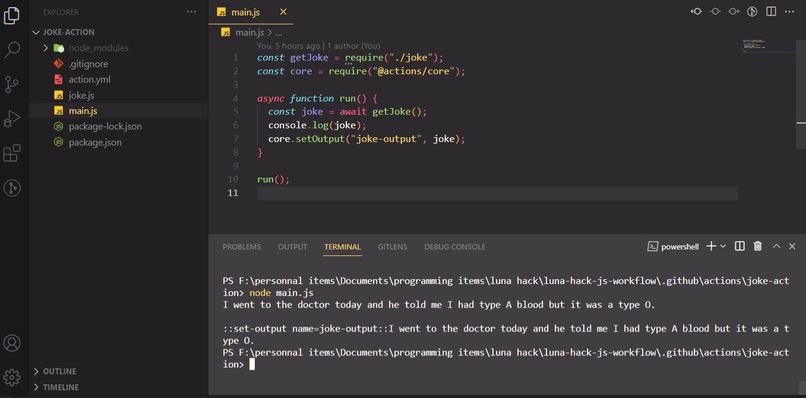
Task: Click the run function name on line 4
Action: [347, 98]
